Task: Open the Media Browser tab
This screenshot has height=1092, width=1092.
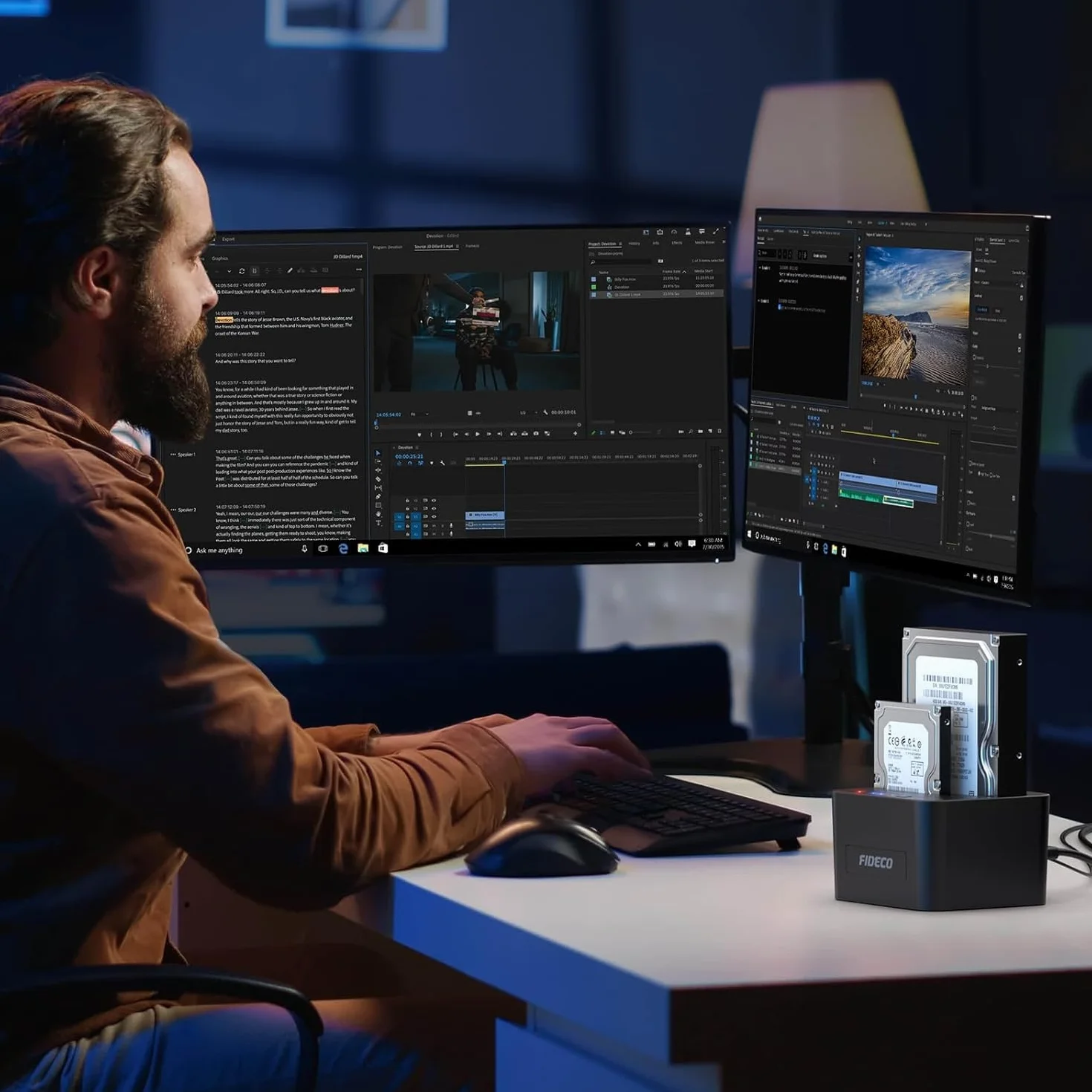Action: coord(705,242)
